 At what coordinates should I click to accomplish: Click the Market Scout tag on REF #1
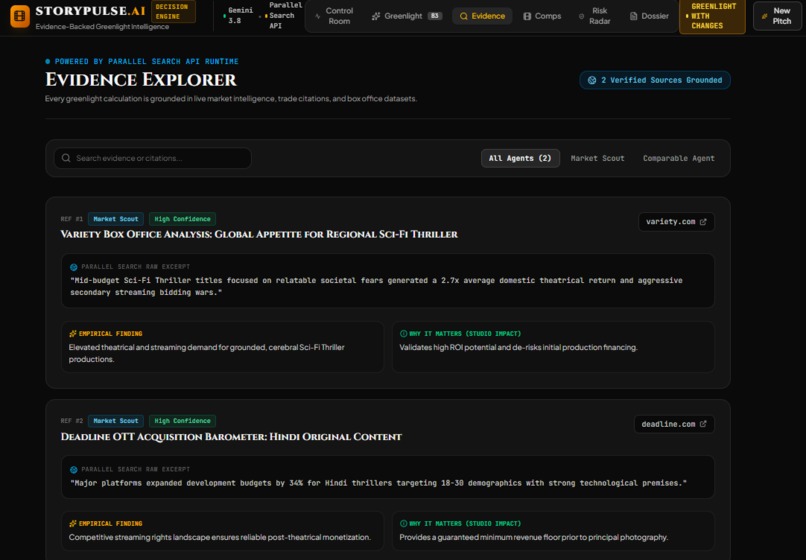click(116, 219)
